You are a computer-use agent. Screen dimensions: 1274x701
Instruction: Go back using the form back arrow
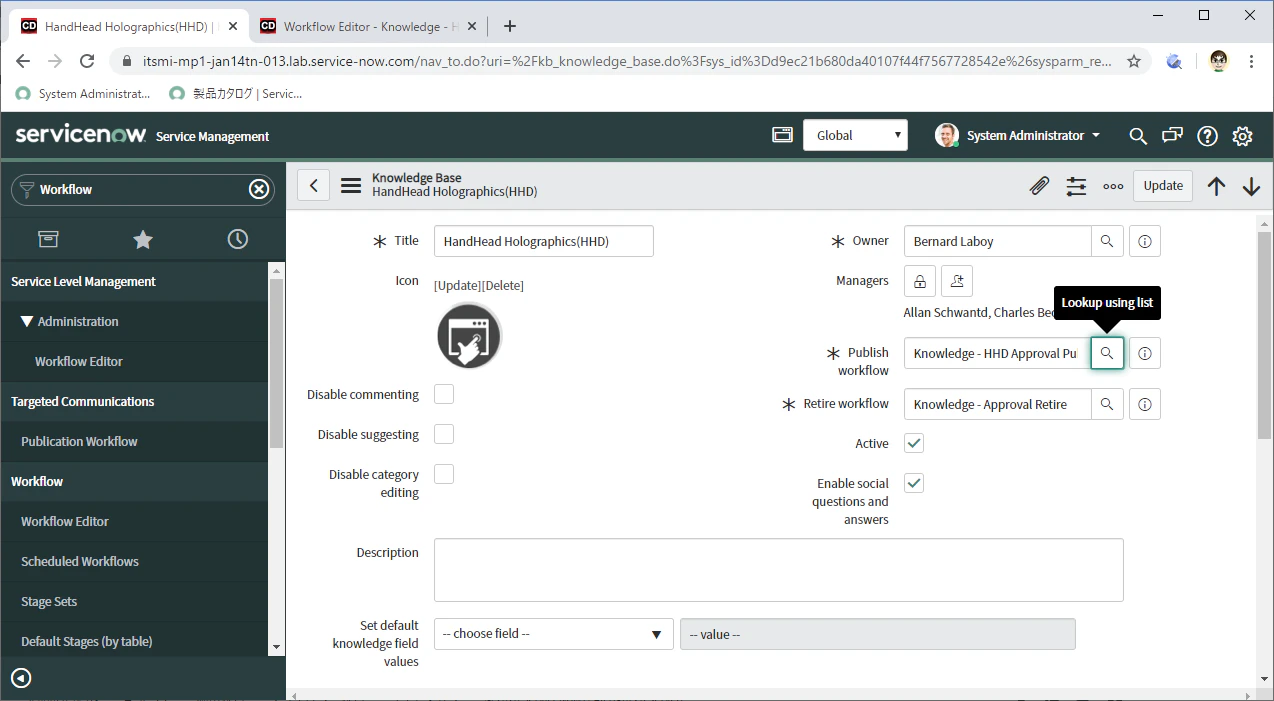314,185
